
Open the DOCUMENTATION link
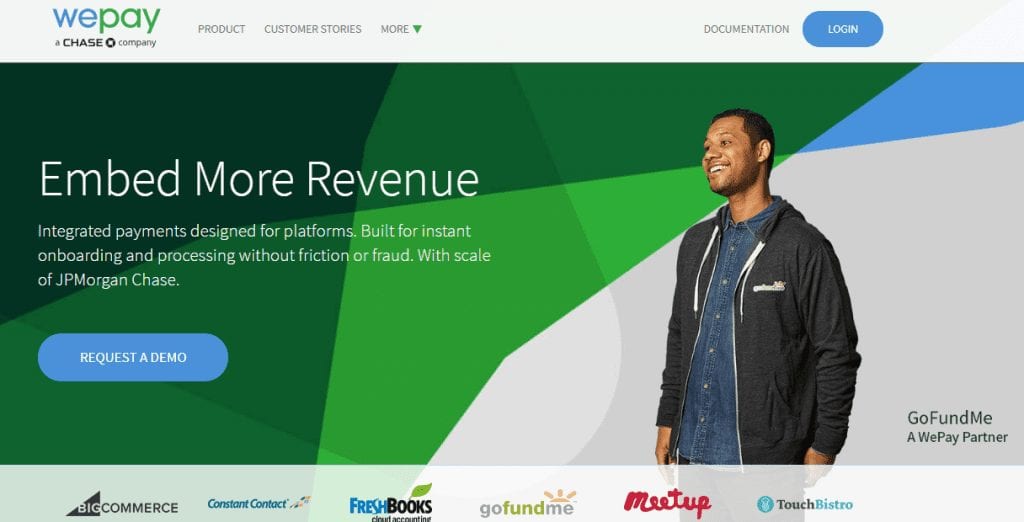[x=746, y=29]
